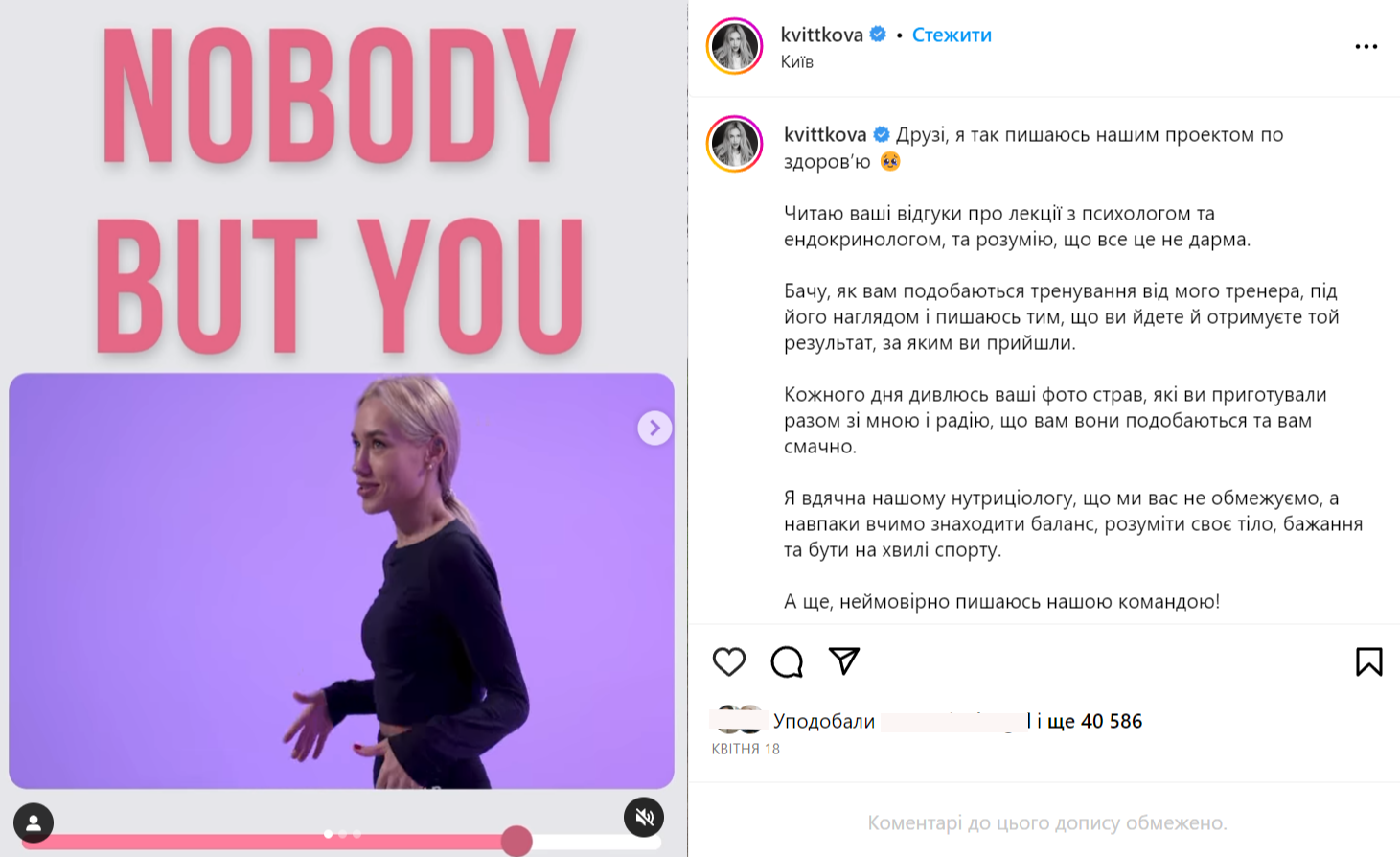
Task: Open the kvittkova avatar beside the caption
Action: pos(735,144)
